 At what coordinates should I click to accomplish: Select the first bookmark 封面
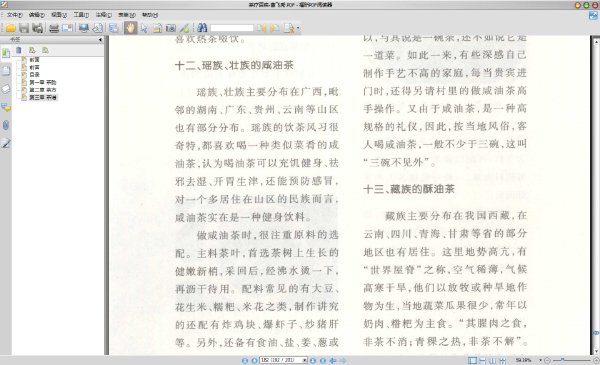coord(34,60)
